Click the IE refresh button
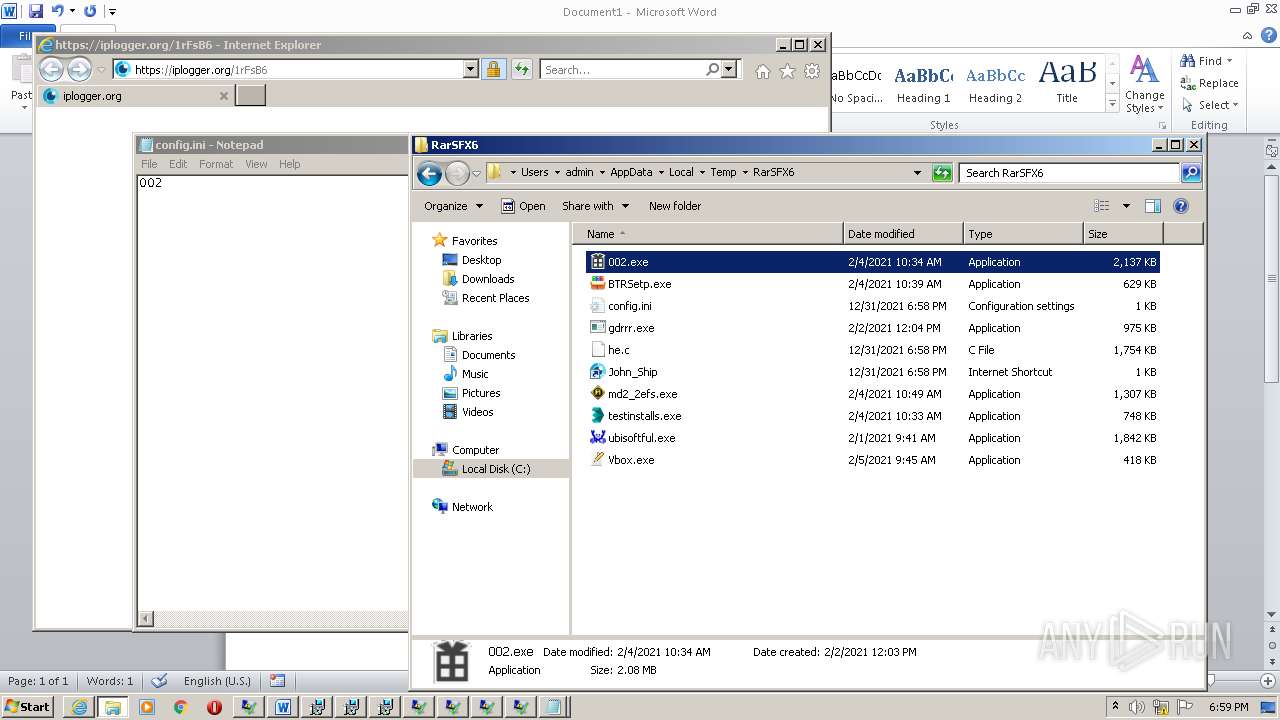The width and height of the screenshot is (1280, 720). [521, 69]
